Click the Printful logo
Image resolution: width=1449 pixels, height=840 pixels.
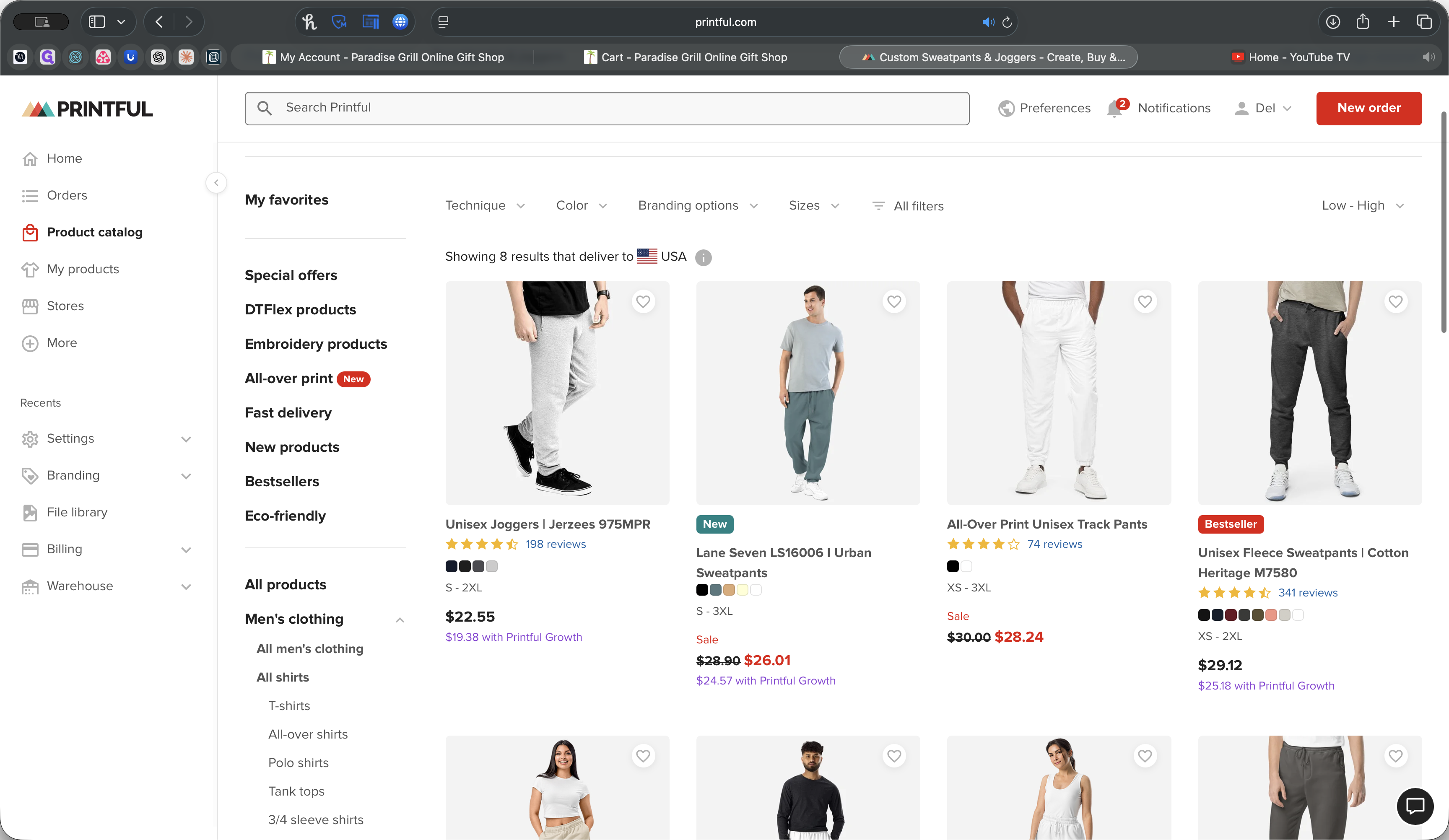tap(87, 109)
